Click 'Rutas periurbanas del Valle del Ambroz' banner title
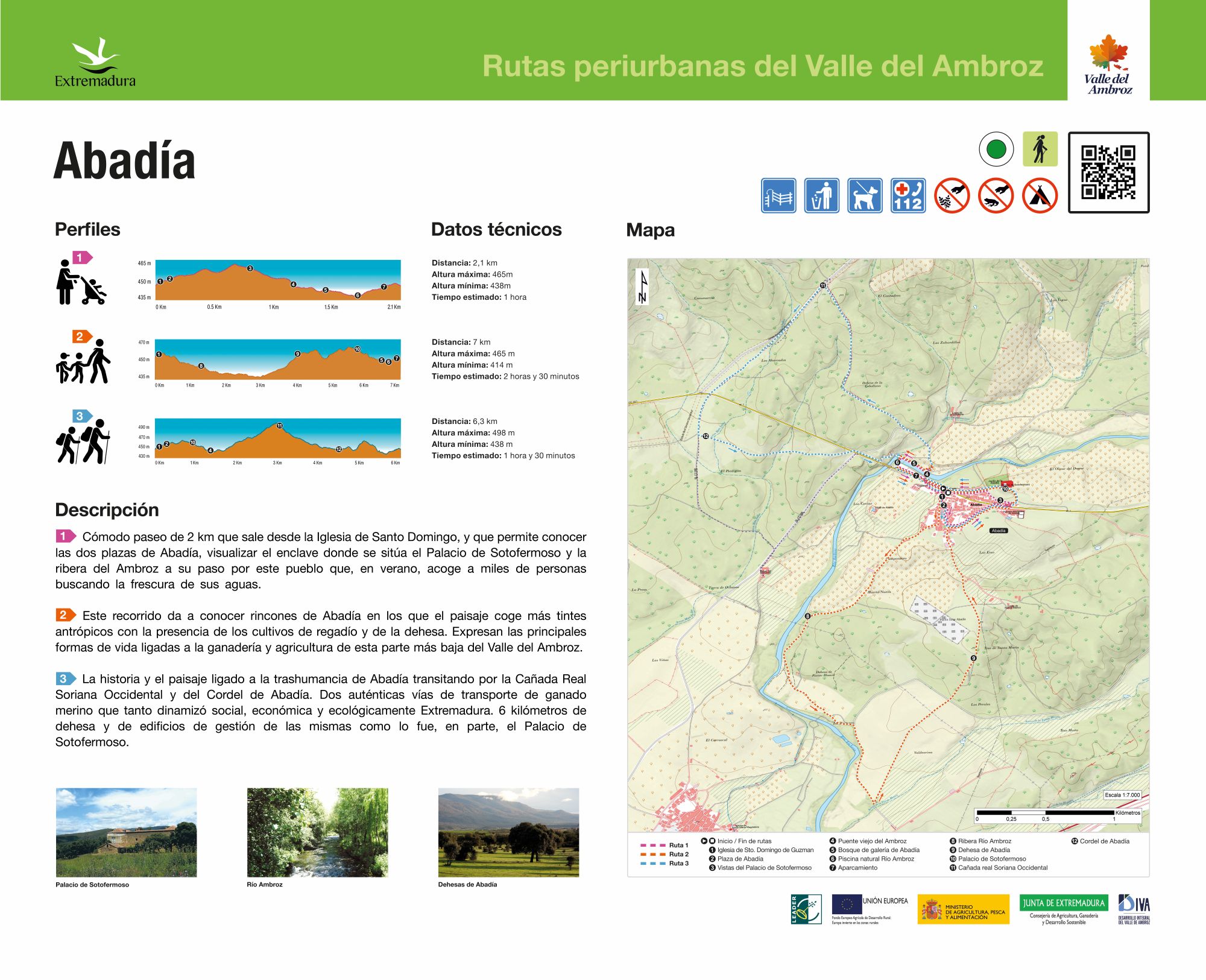Viewport: 1206px width, 980px height. [763, 66]
